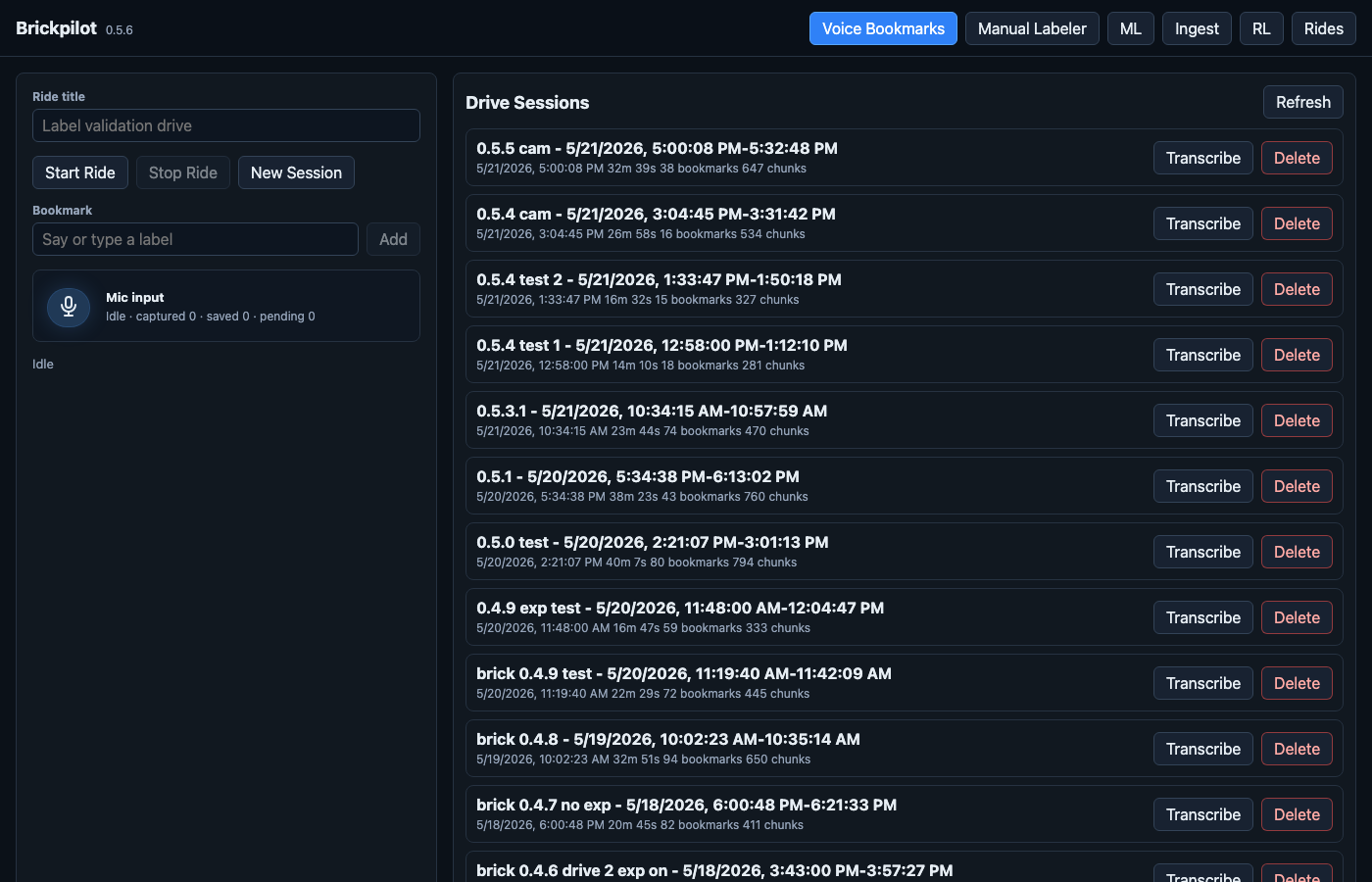Open the ML tab
The width and height of the screenshot is (1372, 882).
(1131, 28)
